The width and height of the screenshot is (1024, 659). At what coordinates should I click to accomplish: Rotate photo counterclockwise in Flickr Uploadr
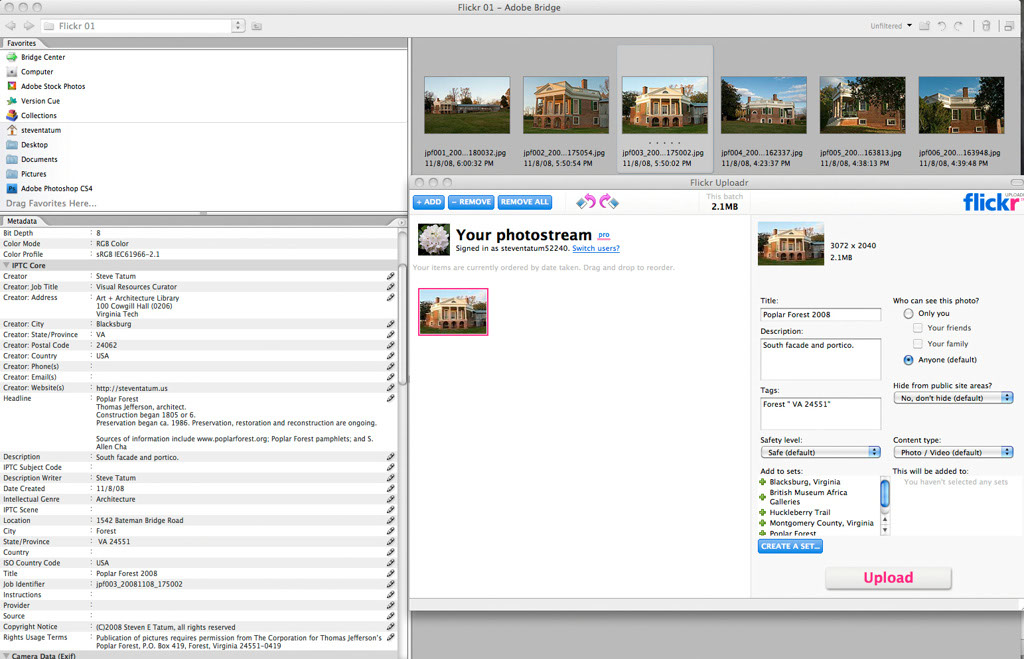pos(586,202)
